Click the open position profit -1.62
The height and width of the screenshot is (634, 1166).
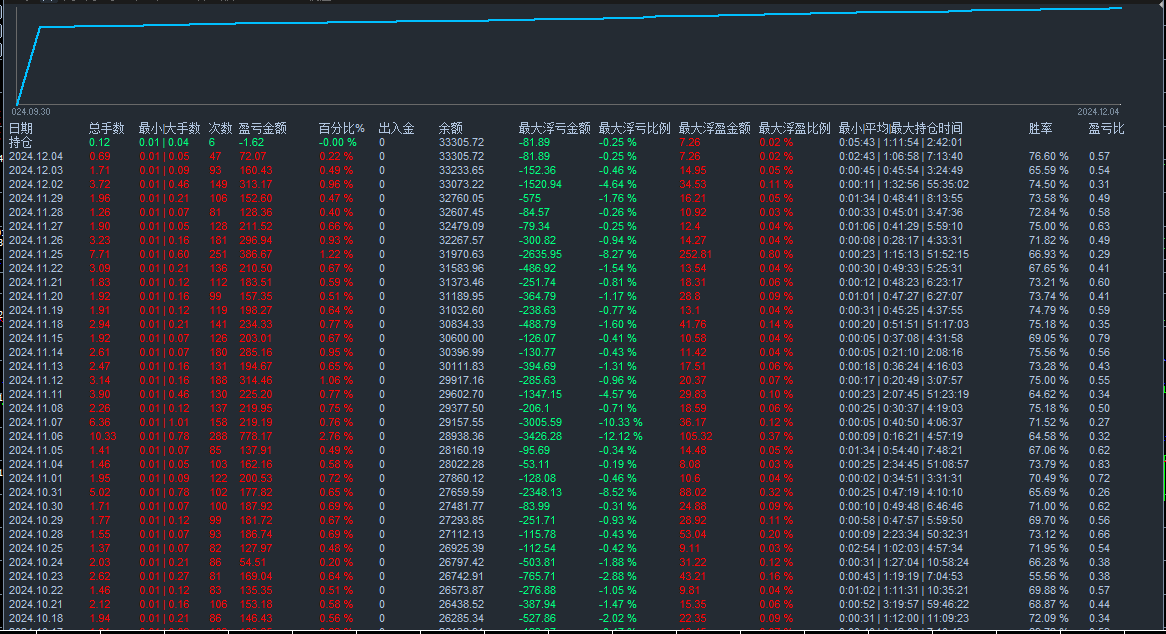point(251,143)
